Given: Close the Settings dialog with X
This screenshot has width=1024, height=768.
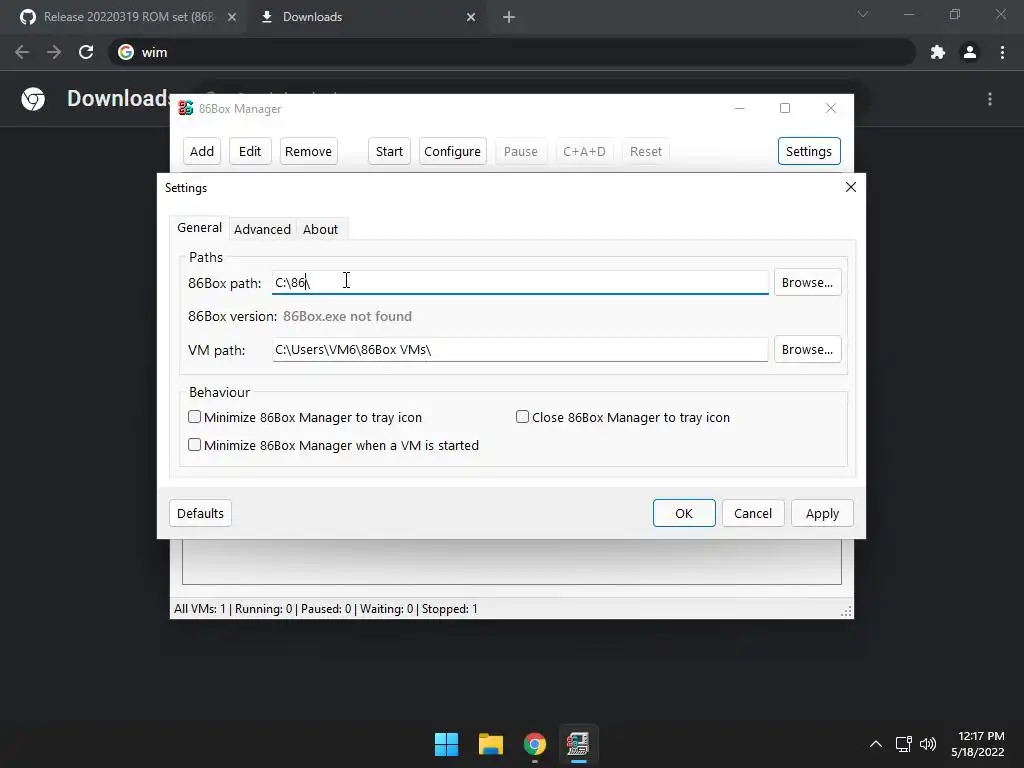Looking at the screenshot, I should (x=851, y=187).
